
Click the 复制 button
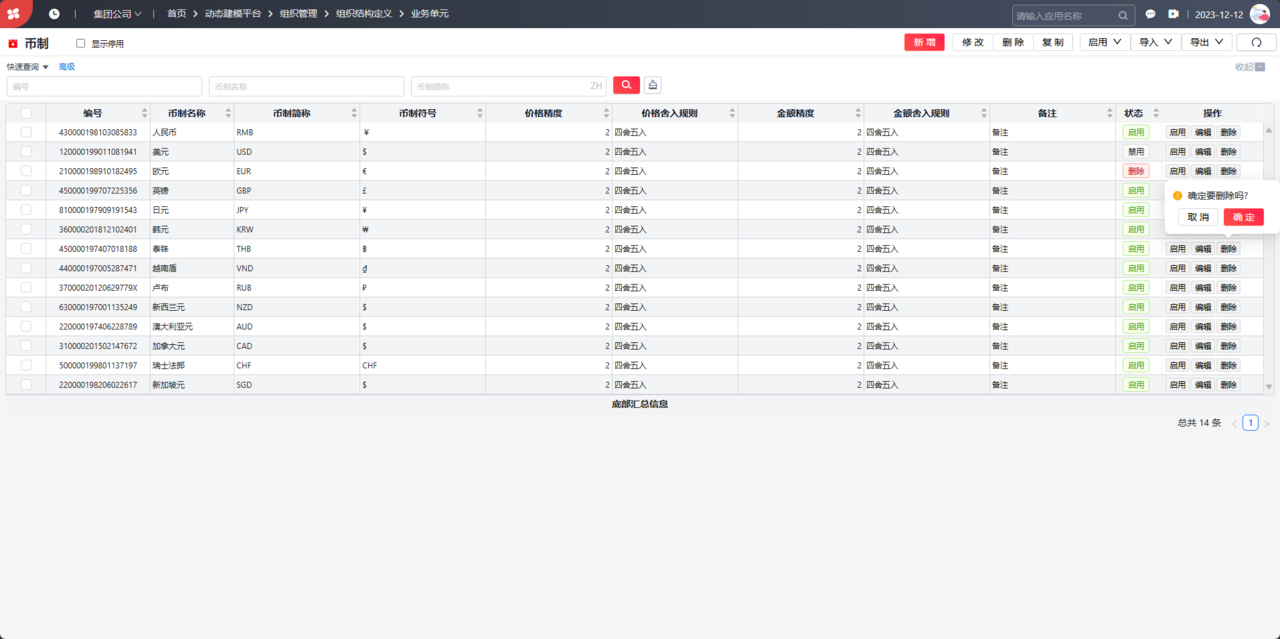click(1053, 42)
